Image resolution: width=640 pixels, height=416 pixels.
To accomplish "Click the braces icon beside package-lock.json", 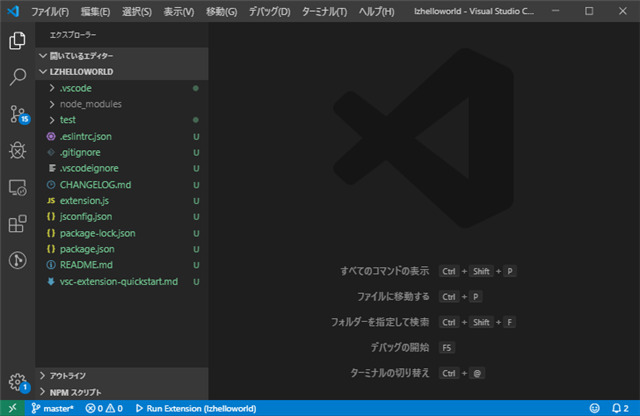I will click(x=51, y=233).
